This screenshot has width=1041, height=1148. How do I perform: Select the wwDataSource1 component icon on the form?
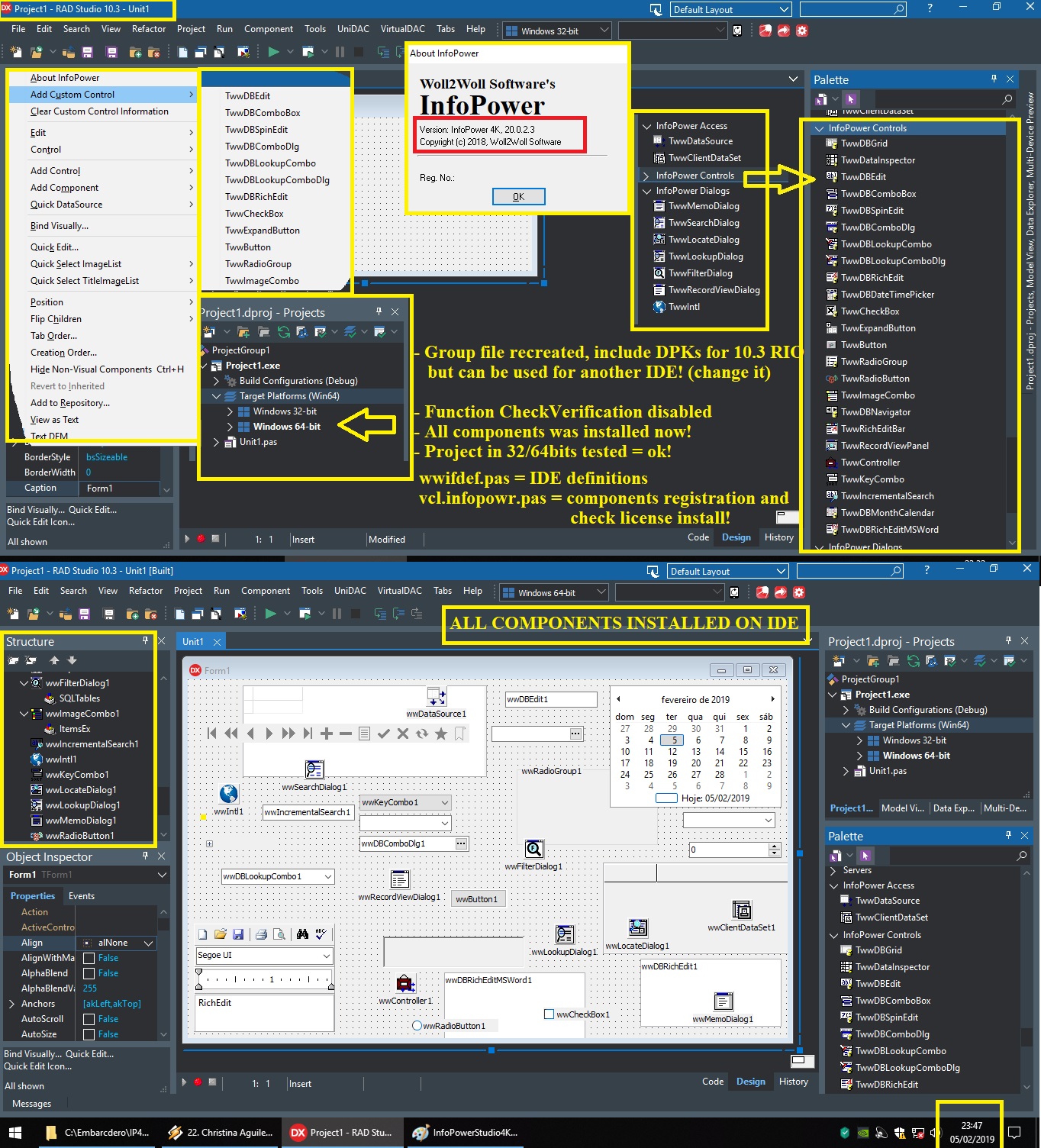pos(437,696)
